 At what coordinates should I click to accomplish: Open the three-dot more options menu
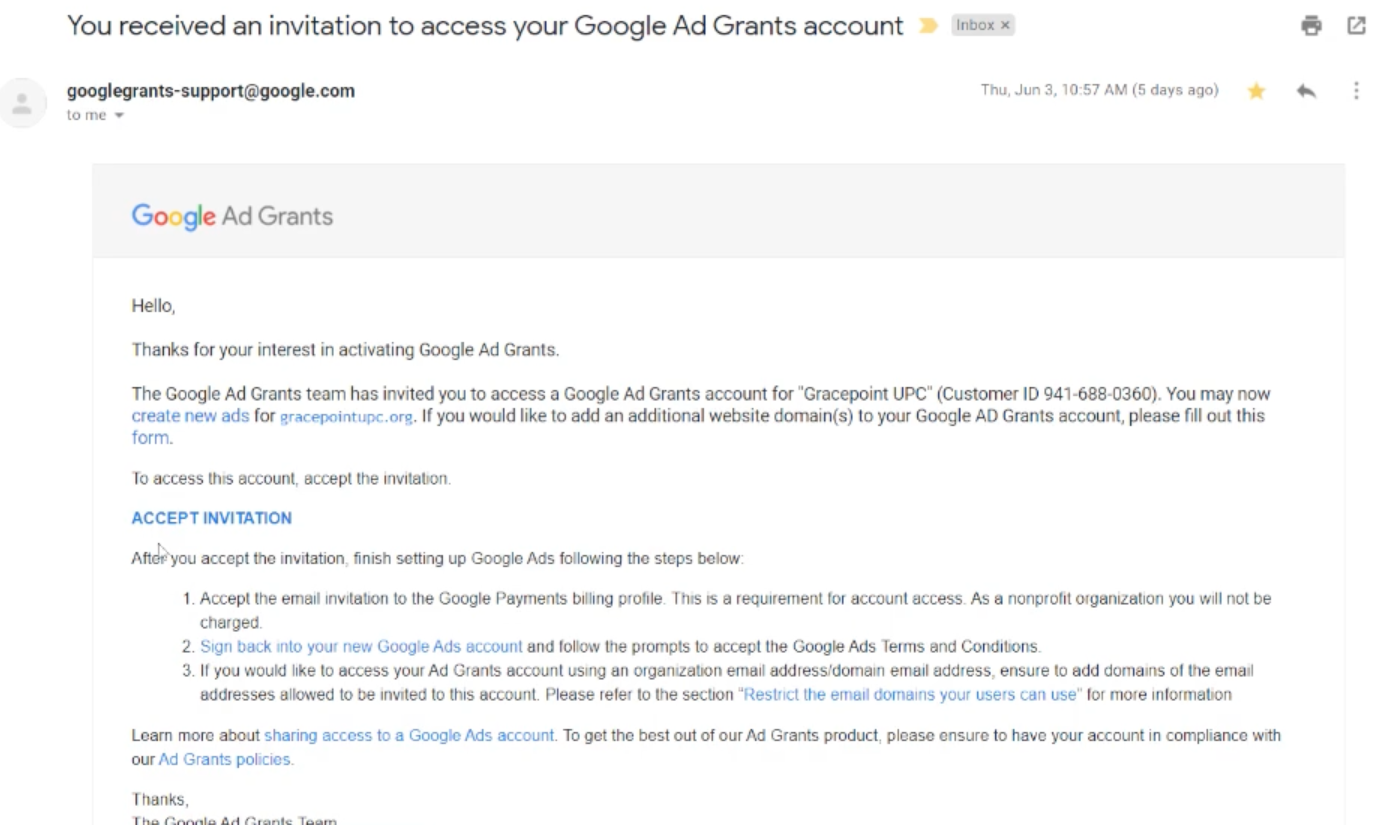tap(1356, 91)
